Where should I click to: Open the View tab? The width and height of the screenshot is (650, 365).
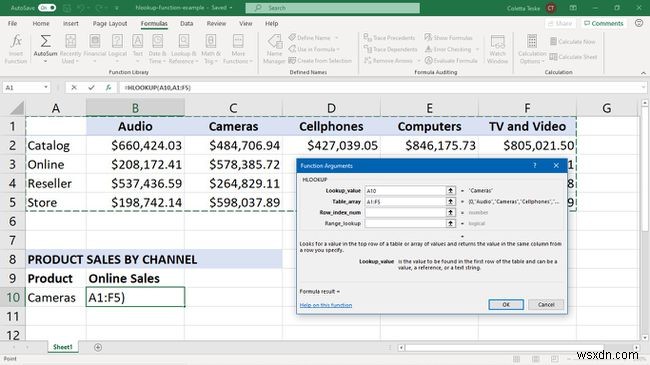coord(245,24)
